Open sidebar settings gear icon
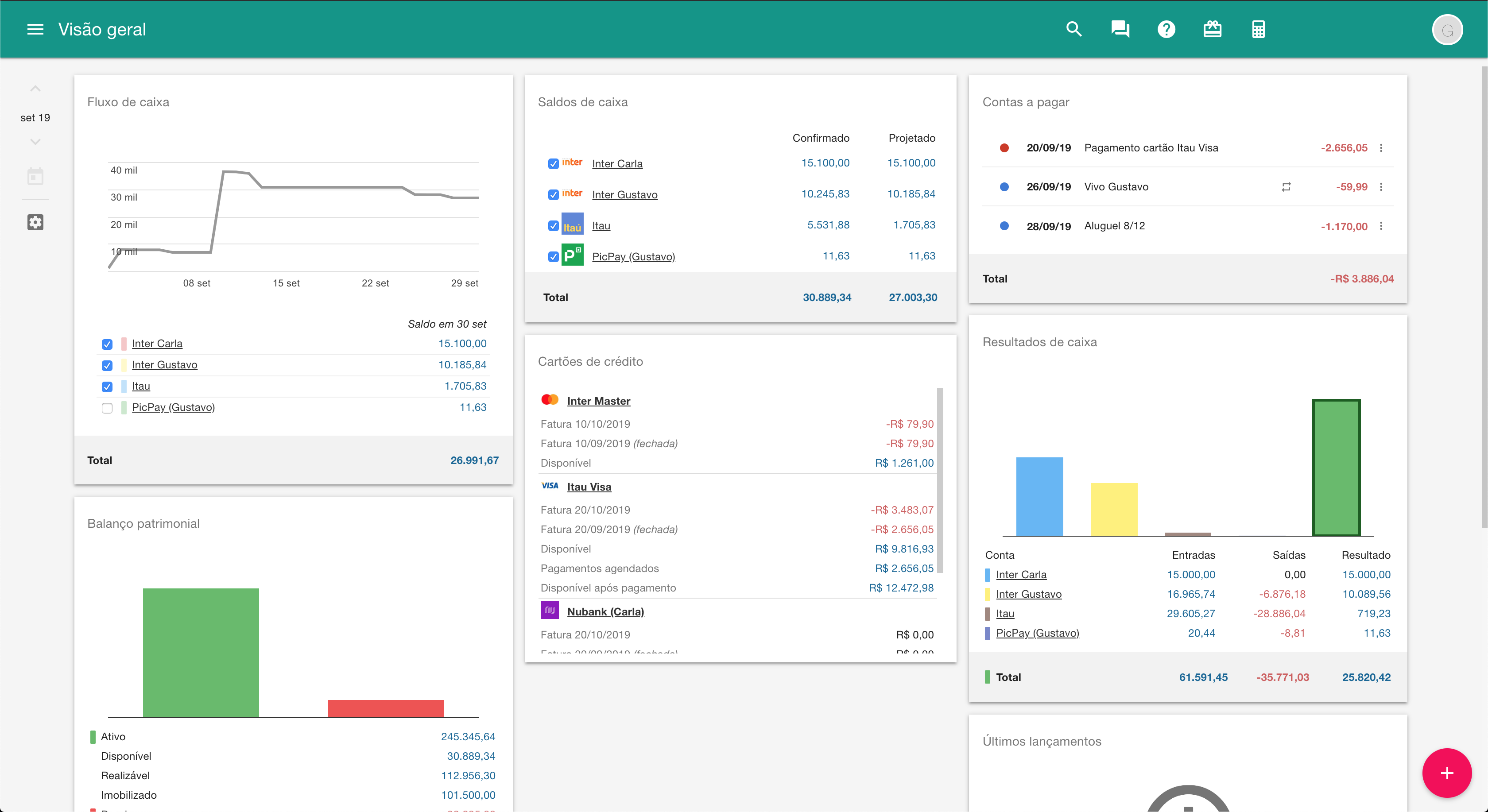Viewport: 1488px width, 812px height. pyautogui.click(x=35, y=222)
